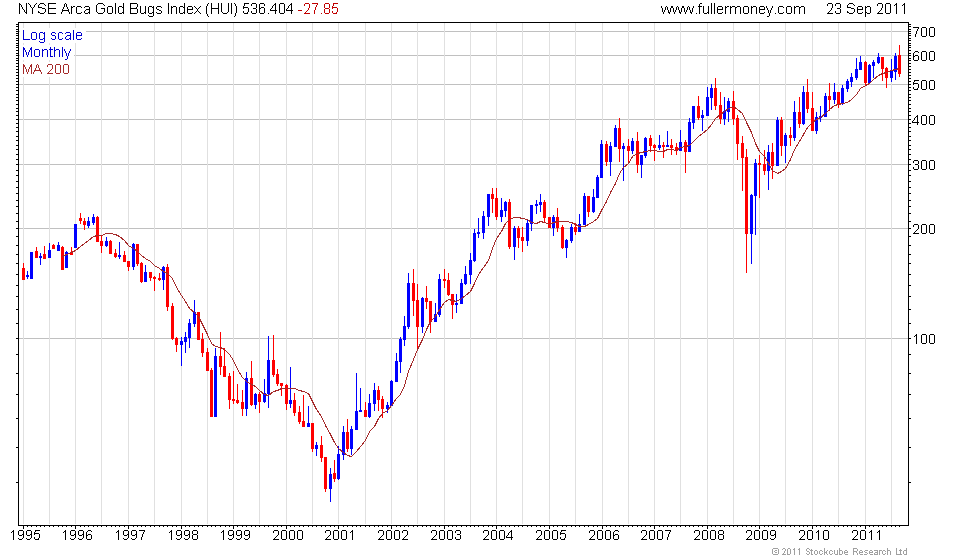Click the 400 y-axis label
960x560 pixels.
click(923, 121)
